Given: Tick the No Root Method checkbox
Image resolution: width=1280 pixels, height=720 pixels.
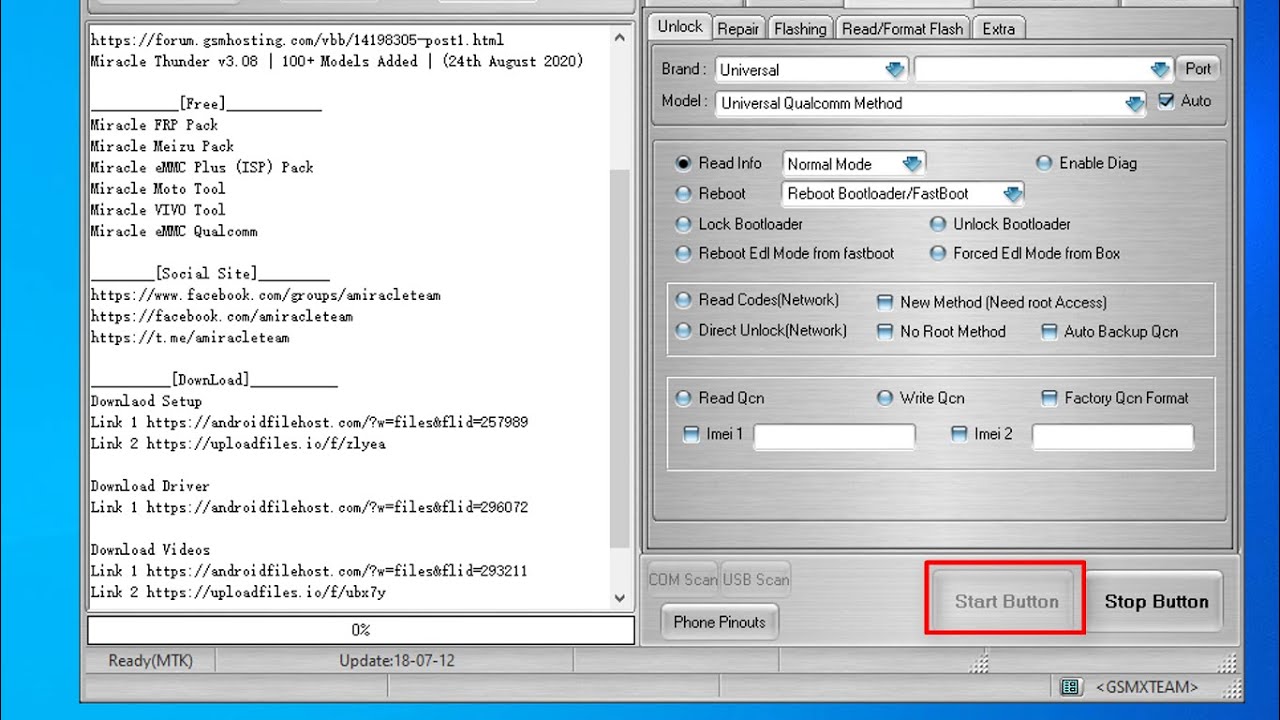Looking at the screenshot, I should tap(885, 331).
